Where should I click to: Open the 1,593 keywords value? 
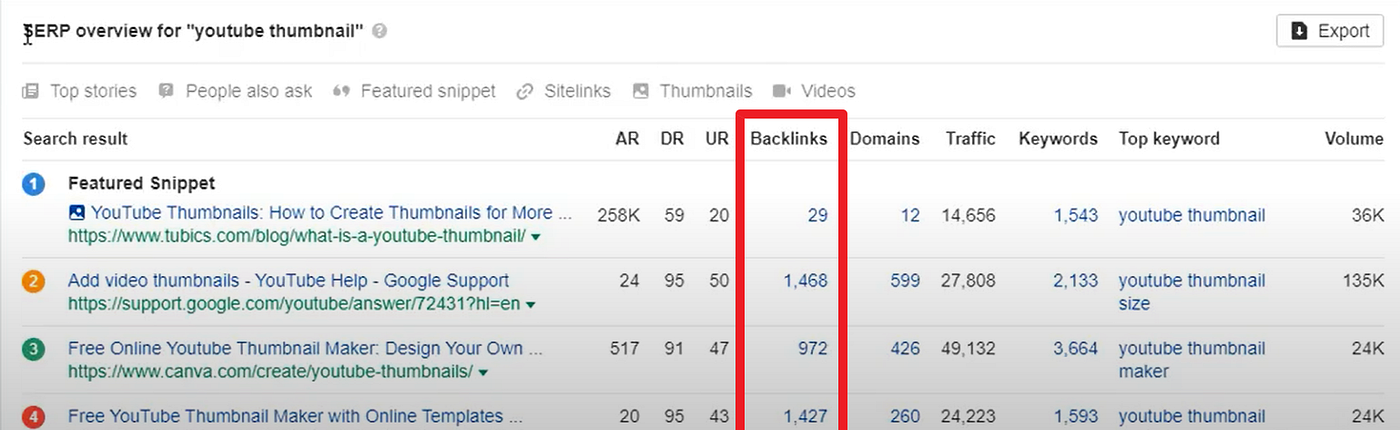pyautogui.click(x=1075, y=417)
